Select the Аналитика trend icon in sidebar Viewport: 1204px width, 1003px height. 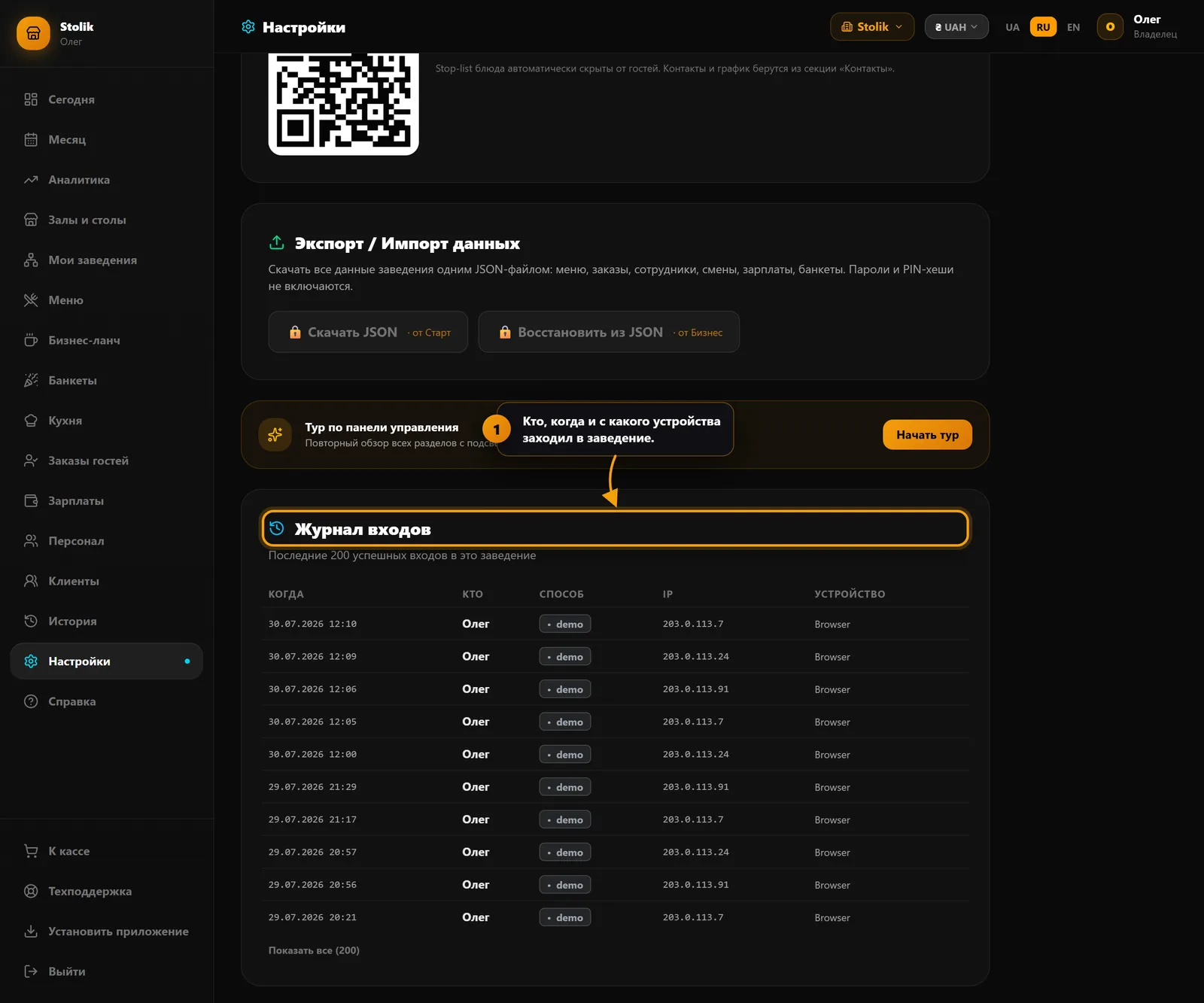[x=31, y=180]
